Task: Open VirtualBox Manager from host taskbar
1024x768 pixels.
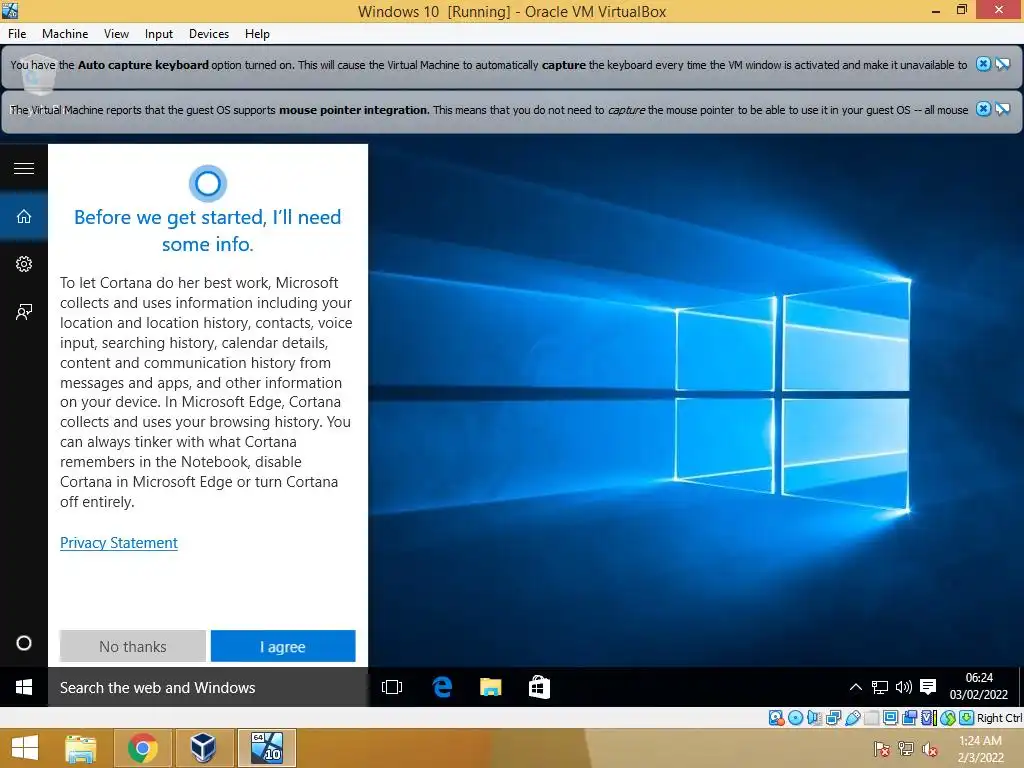Action: point(203,748)
